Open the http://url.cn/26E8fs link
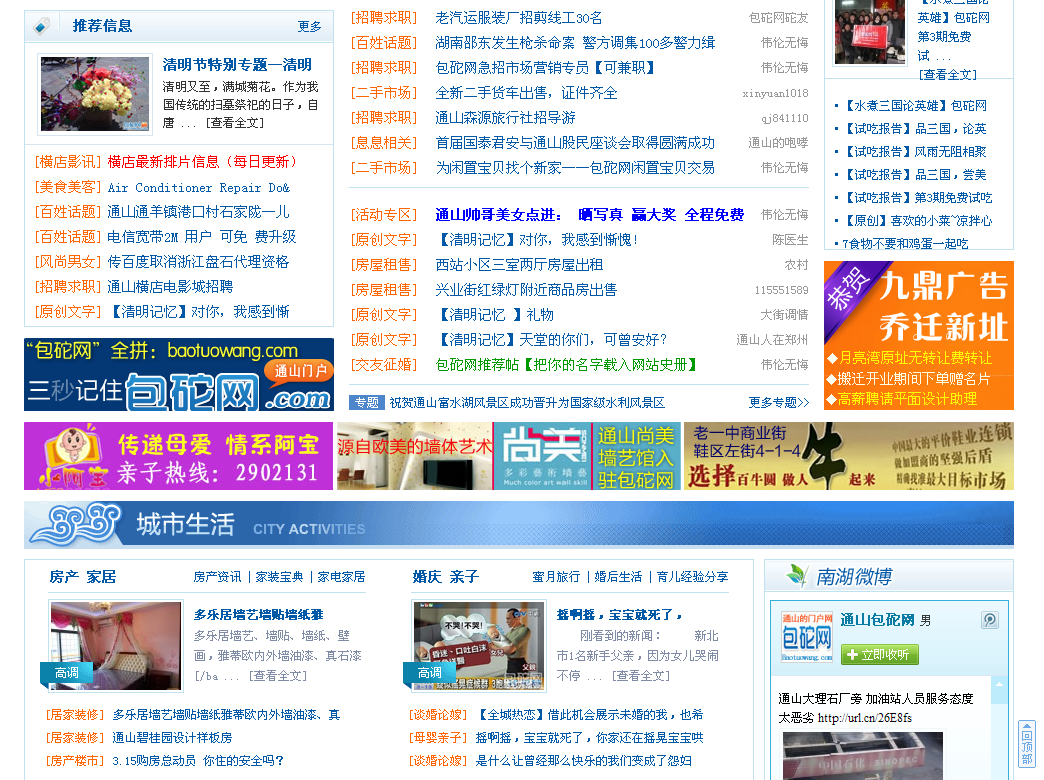This screenshot has width=1044, height=780. [x=864, y=718]
